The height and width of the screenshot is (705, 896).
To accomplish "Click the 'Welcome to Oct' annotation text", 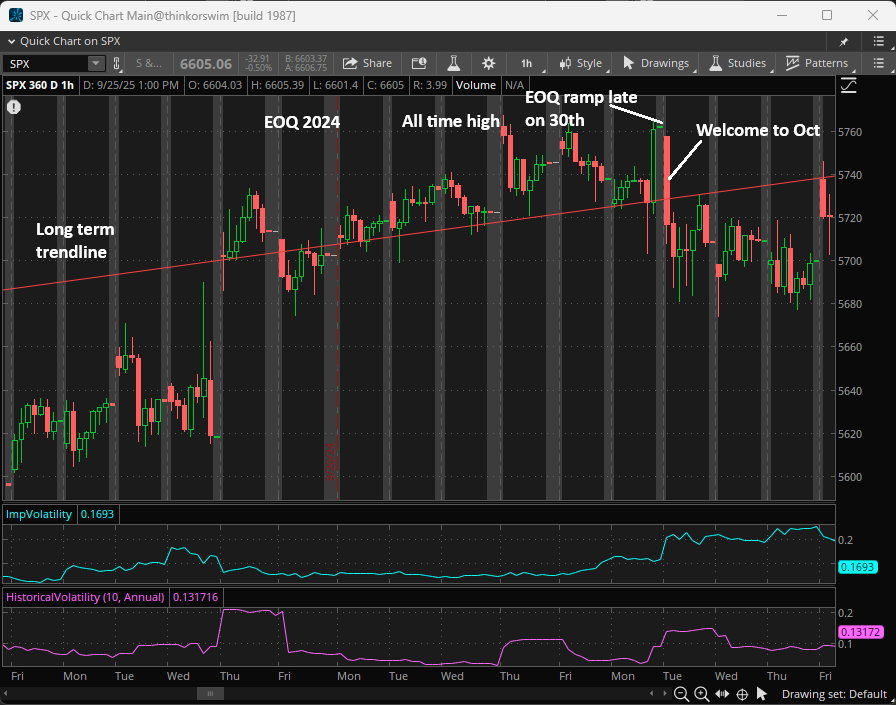I will pos(758,130).
